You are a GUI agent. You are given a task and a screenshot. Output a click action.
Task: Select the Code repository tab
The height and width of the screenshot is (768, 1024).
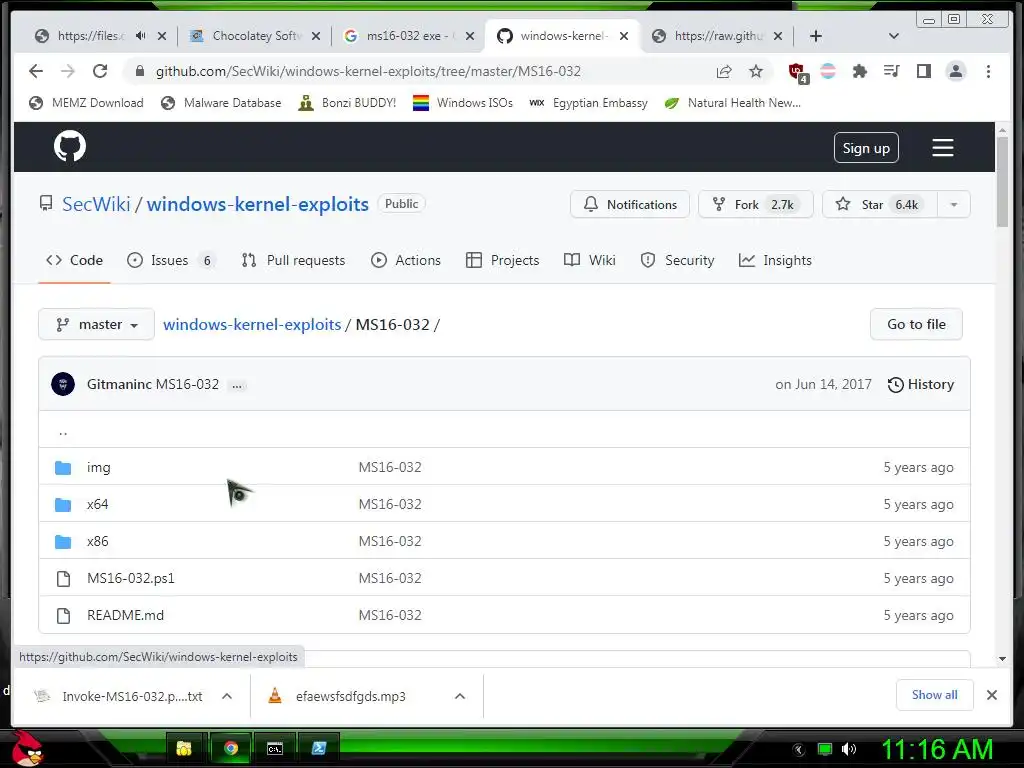tap(74, 261)
